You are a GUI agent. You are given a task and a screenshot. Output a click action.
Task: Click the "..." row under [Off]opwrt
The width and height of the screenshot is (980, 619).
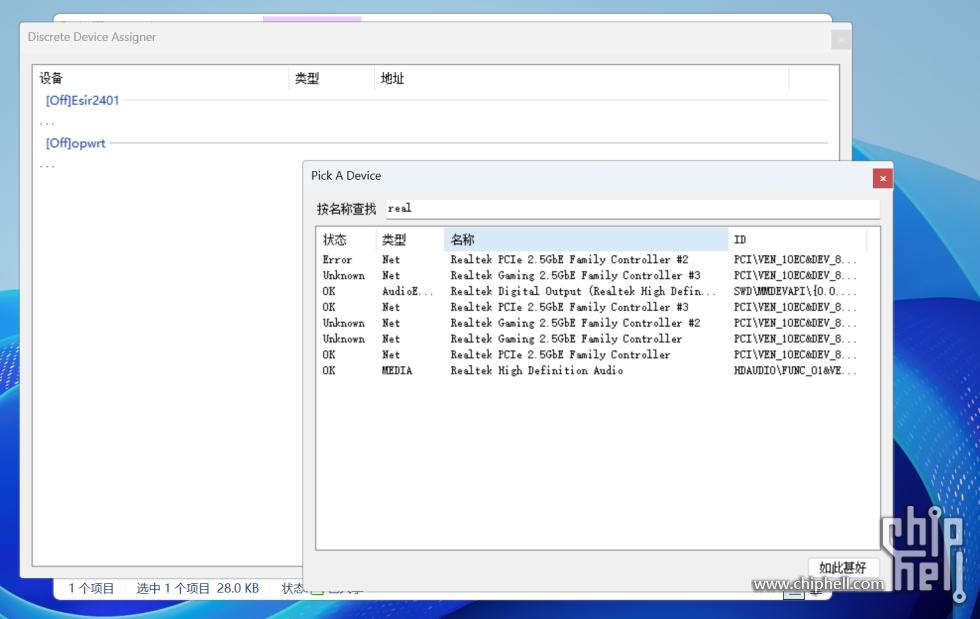pos(48,165)
